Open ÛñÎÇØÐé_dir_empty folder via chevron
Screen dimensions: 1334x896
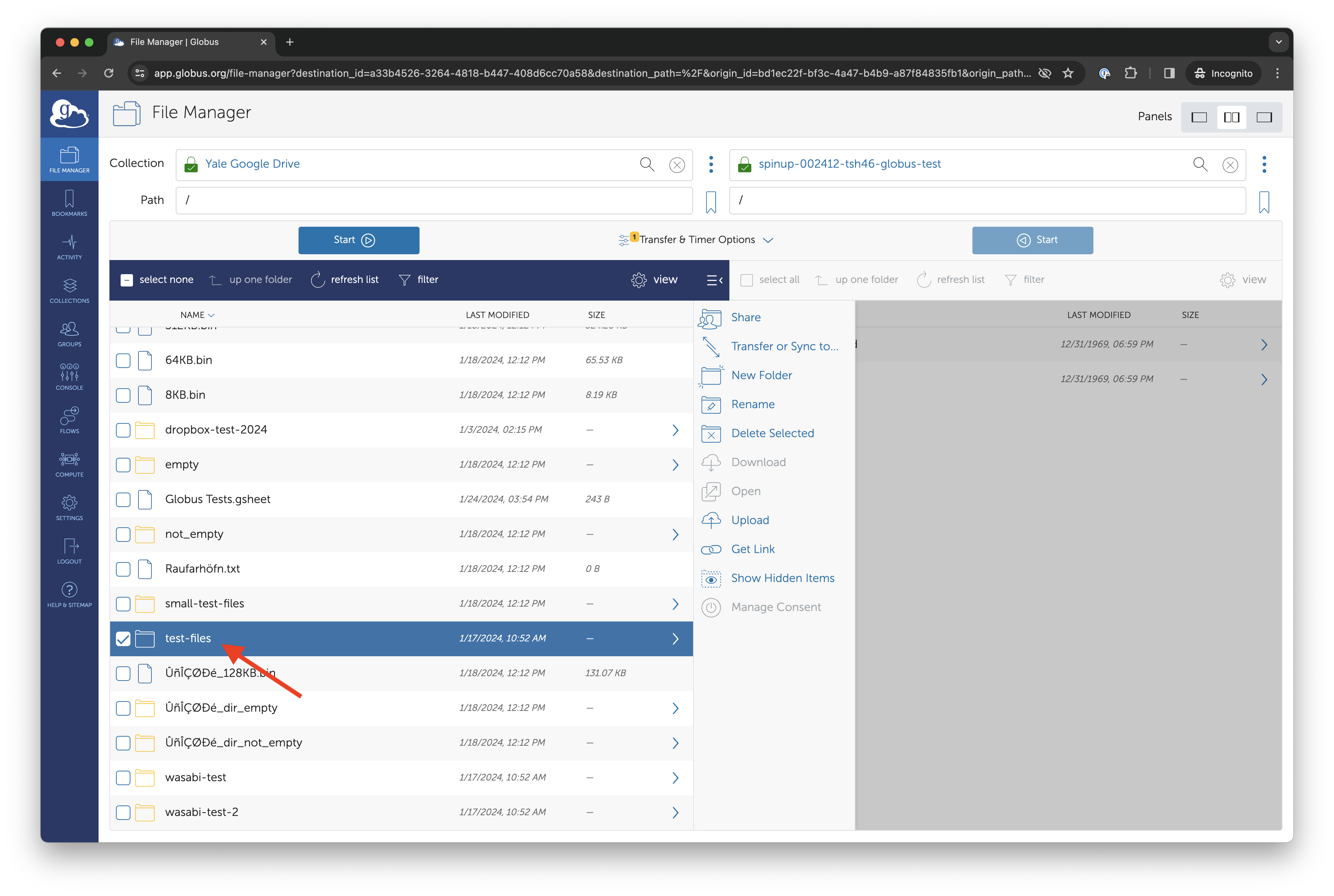coord(675,708)
